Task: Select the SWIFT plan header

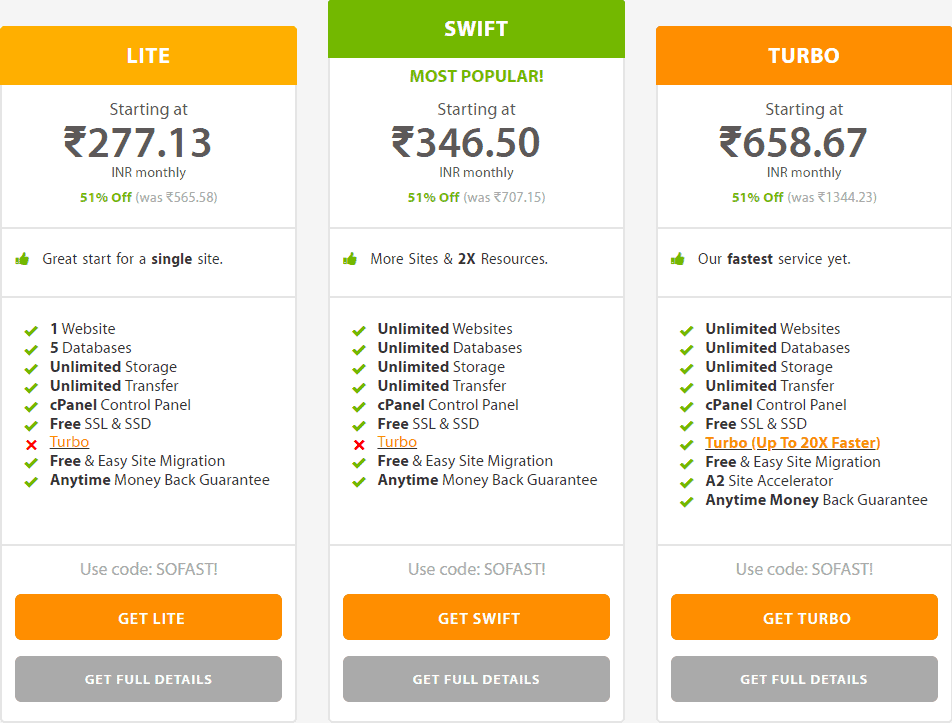Action: pos(476,29)
